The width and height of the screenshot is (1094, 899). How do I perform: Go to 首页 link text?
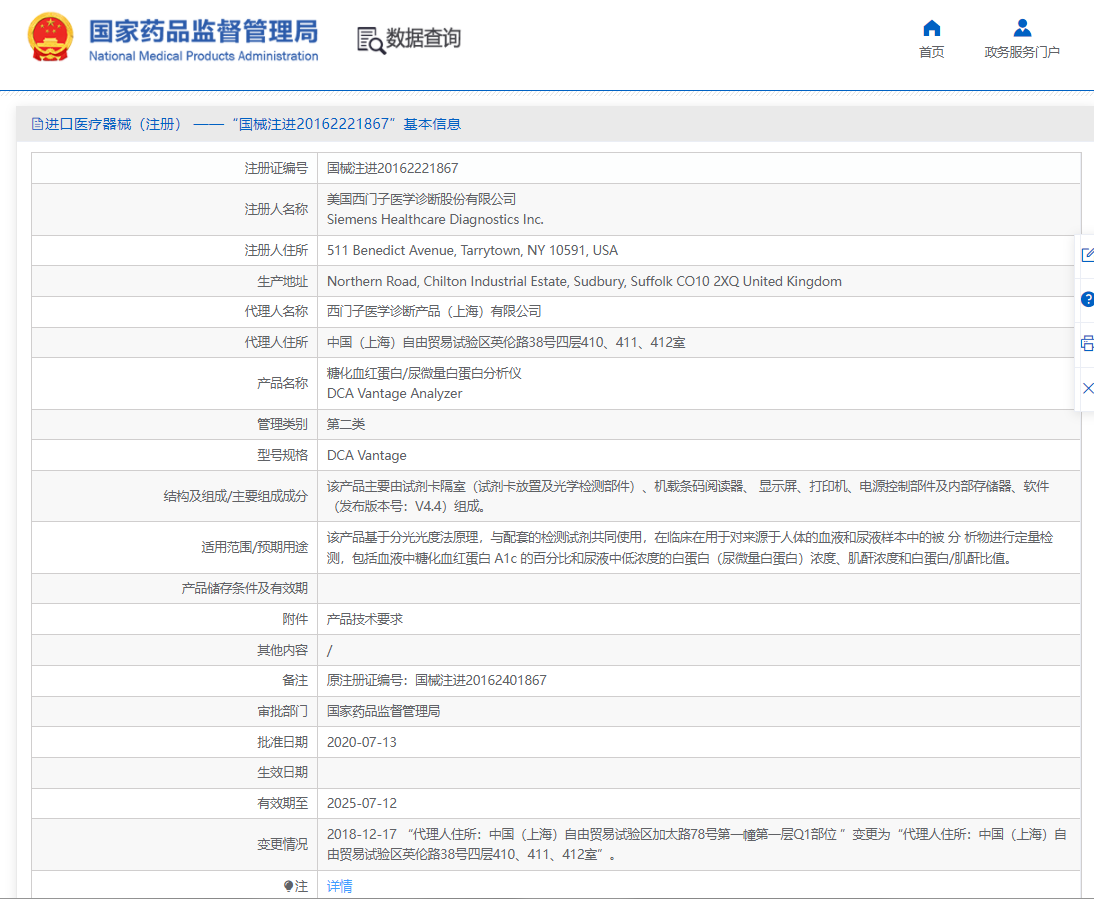[x=931, y=52]
